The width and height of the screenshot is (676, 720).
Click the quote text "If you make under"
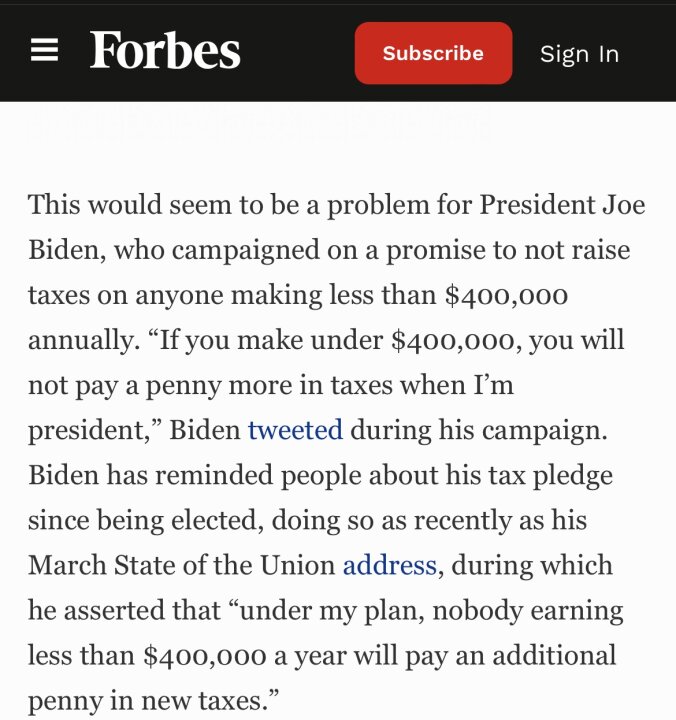(271, 341)
